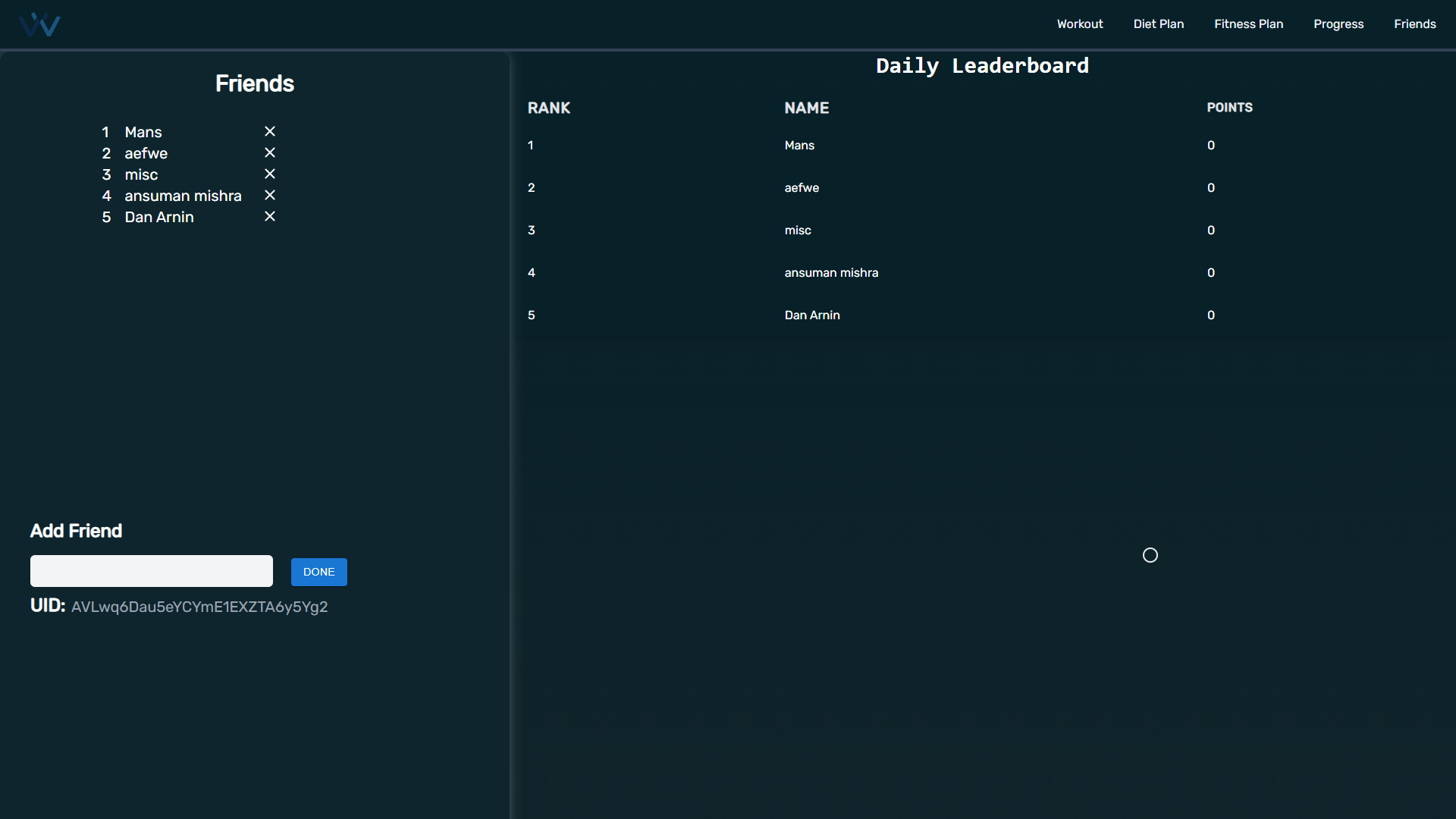Navigate to the Progress page
Screen dimensions: 1456x819
[x=1338, y=24]
